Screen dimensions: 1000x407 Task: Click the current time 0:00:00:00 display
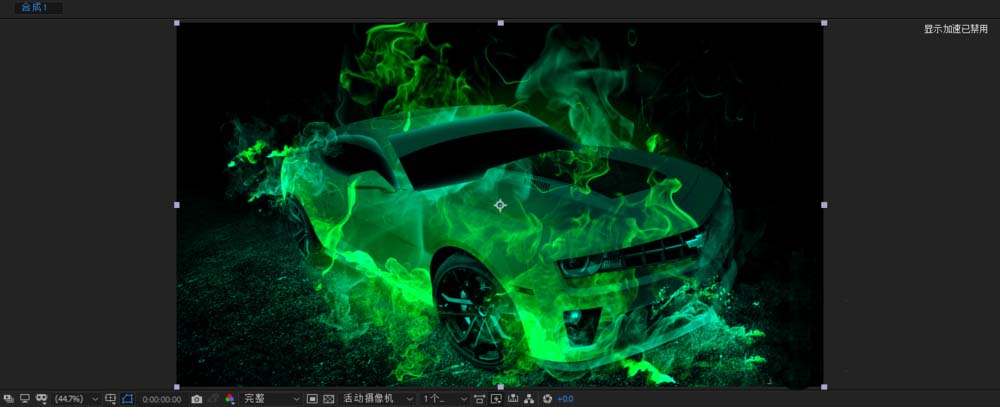(162, 398)
